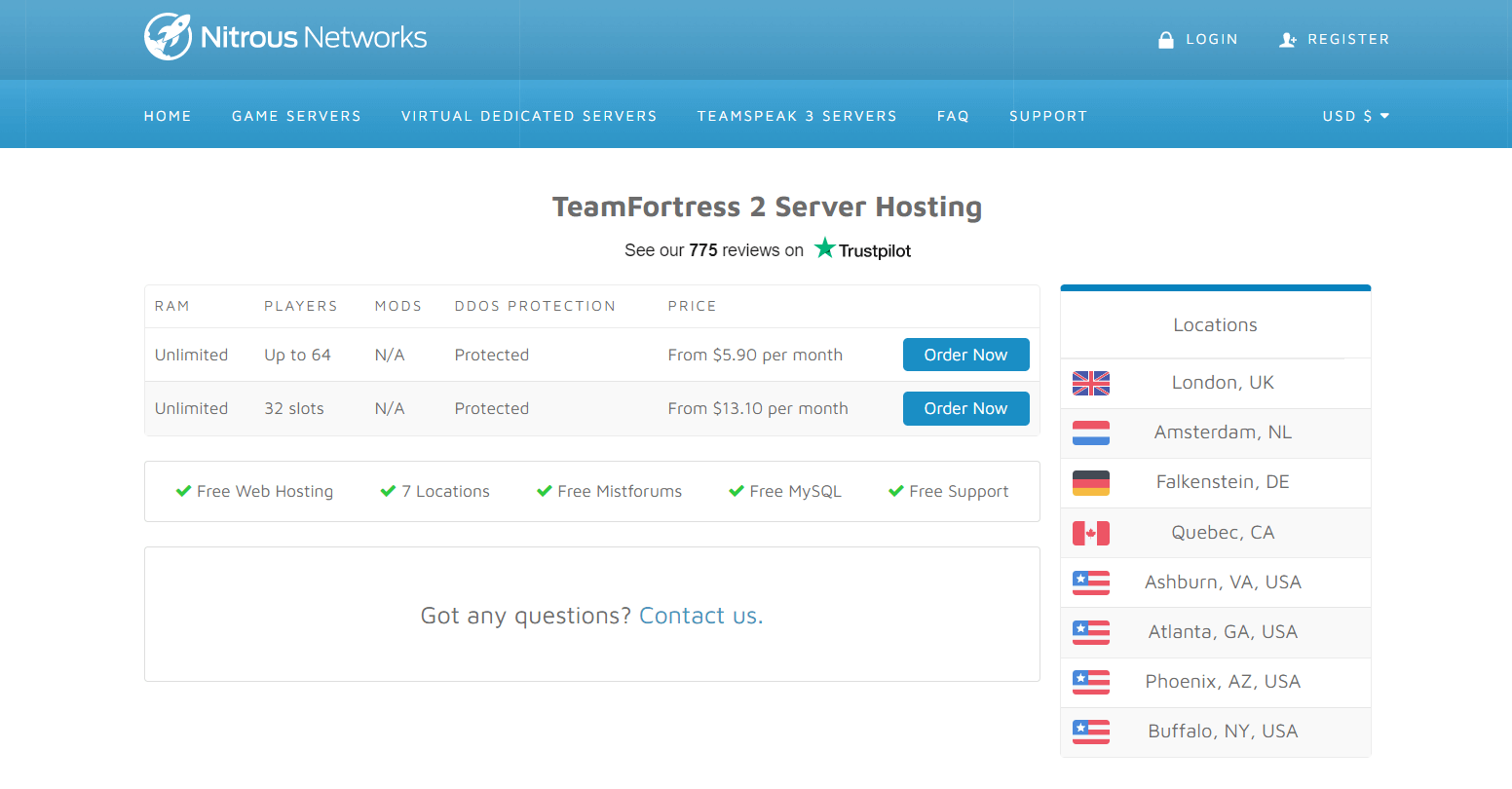This screenshot has width=1512, height=789.
Task: Click checkmark next to 7 Locations
Action: pos(388,491)
